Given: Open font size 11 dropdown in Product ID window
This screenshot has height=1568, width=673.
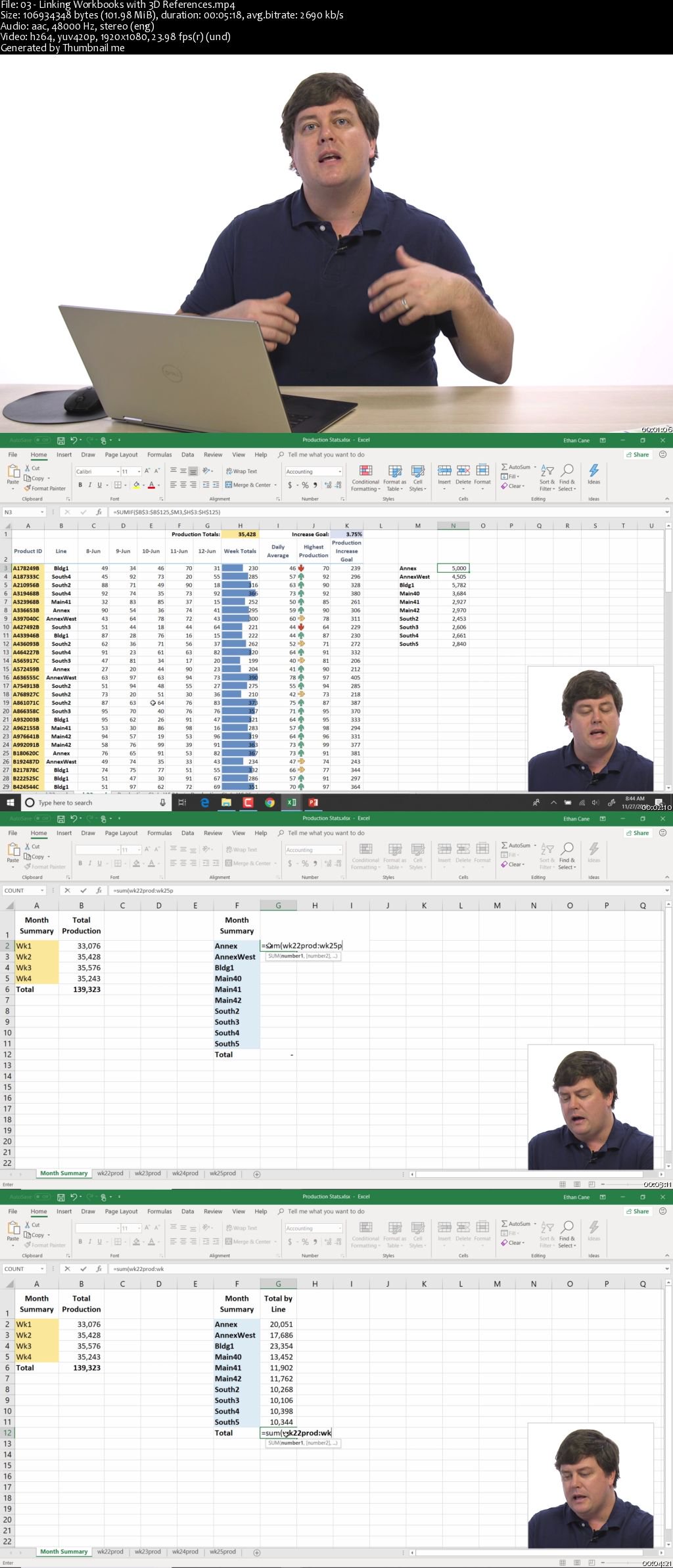Looking at the screenshot, I should pos(139,472).
